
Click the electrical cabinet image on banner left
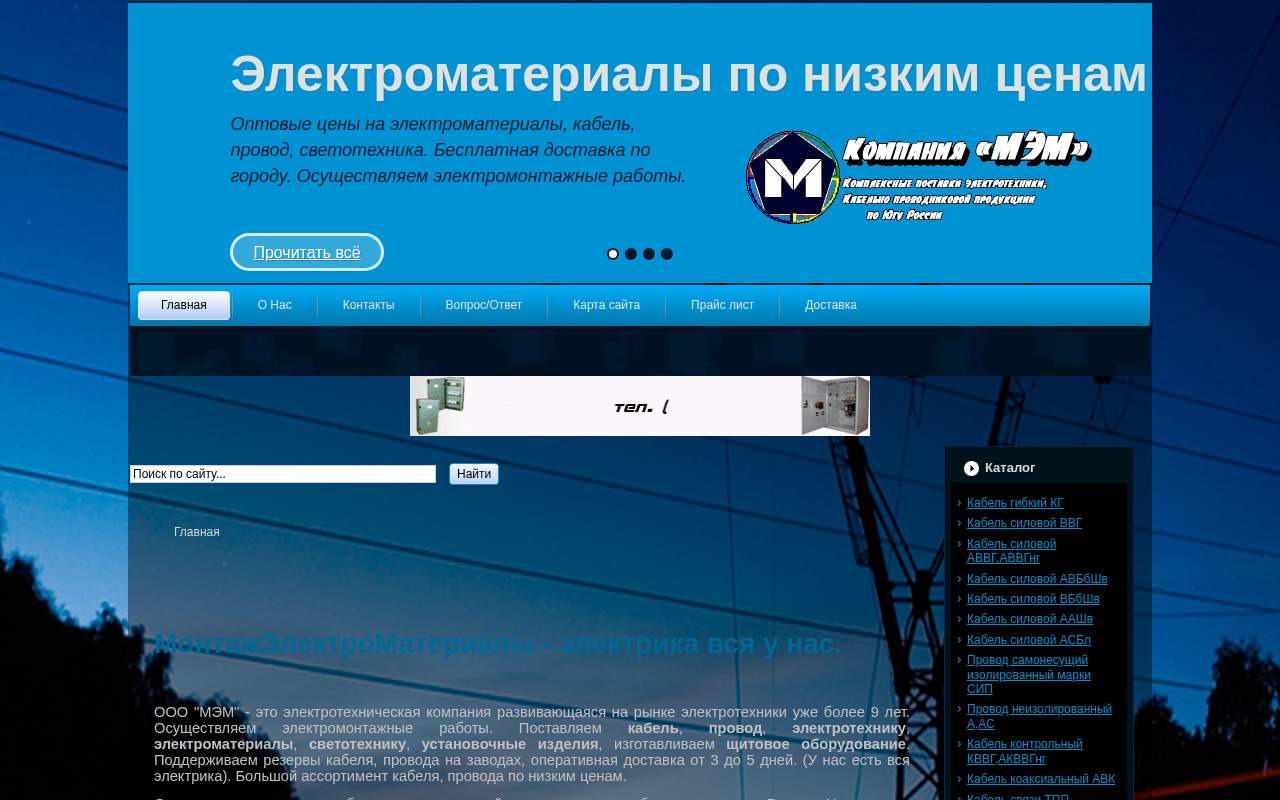pos(439,406)
